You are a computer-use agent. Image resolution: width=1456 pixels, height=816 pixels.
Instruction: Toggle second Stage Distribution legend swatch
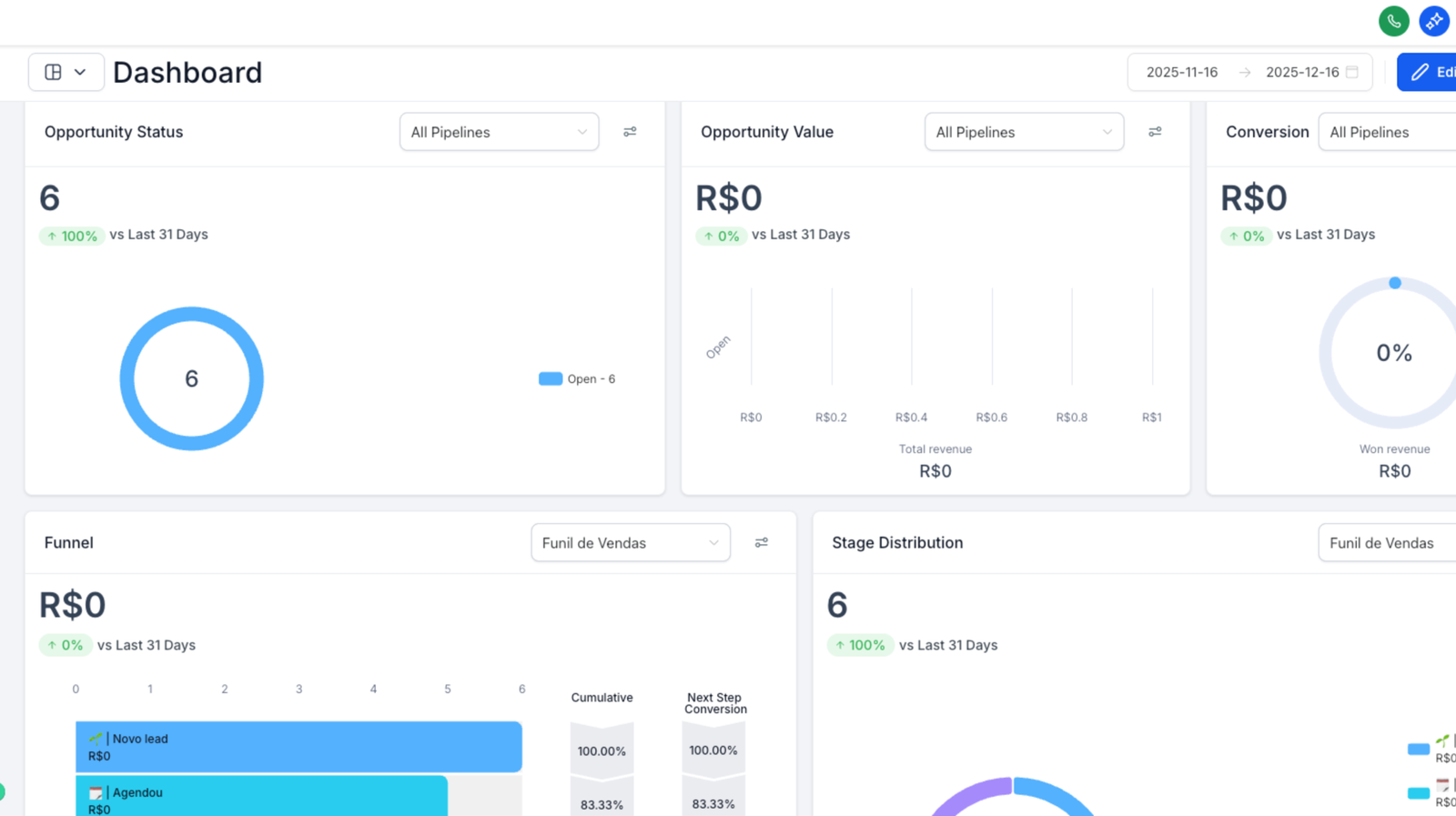click(1418, 793)
